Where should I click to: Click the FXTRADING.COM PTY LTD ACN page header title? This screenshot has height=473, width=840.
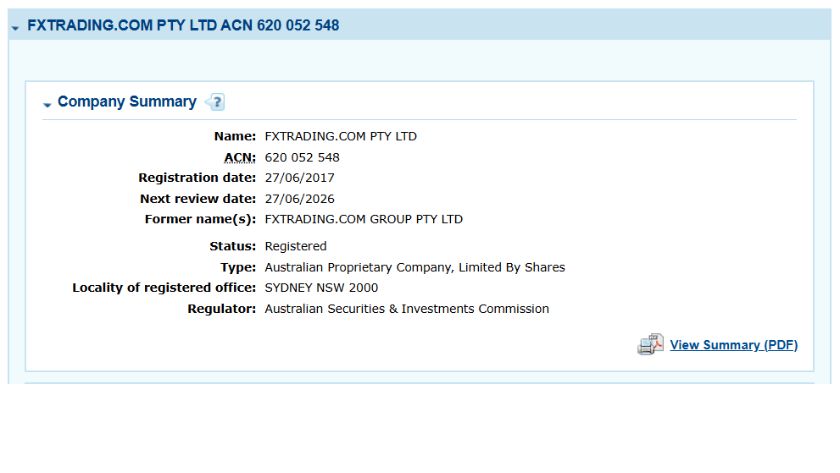[x=183, y=26]
